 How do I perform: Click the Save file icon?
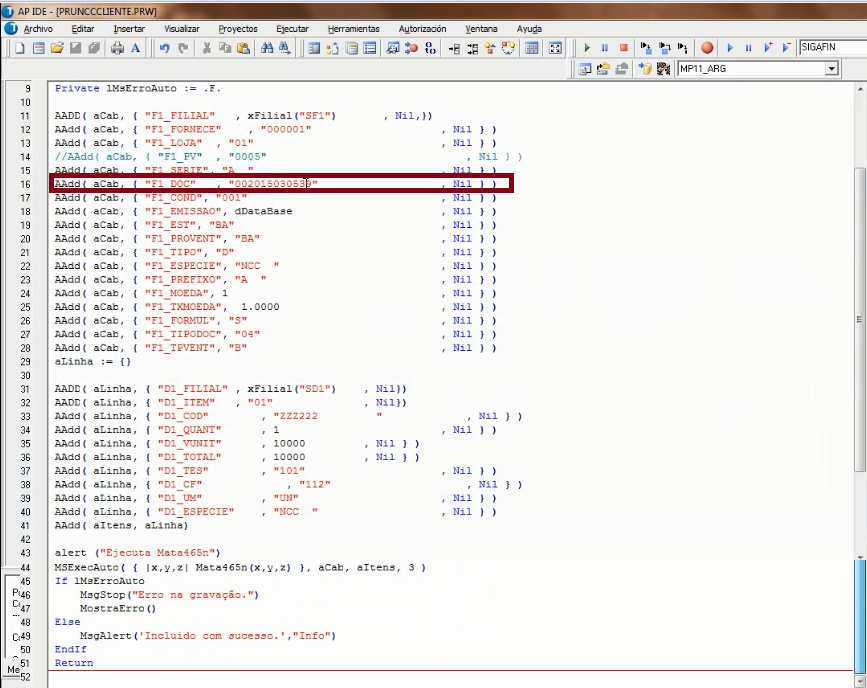[75, 48]
